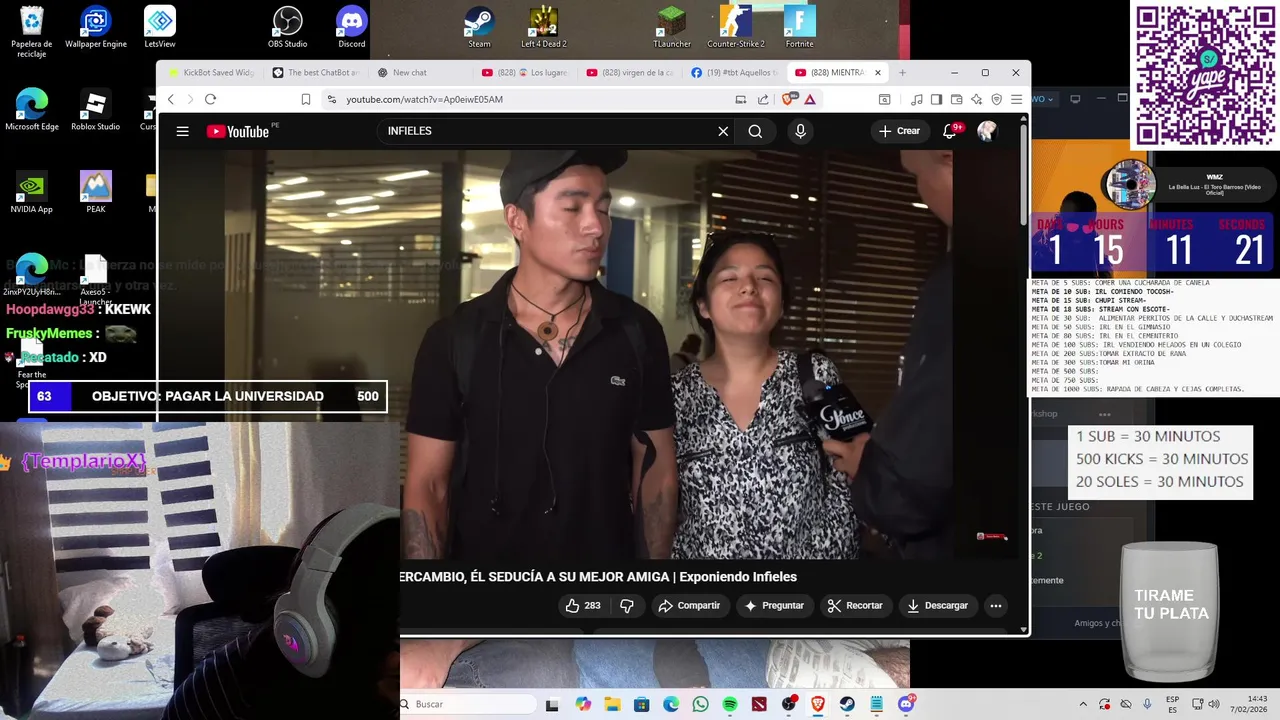
Task: Like the video with 283 likes
Action: coord(583,605)
